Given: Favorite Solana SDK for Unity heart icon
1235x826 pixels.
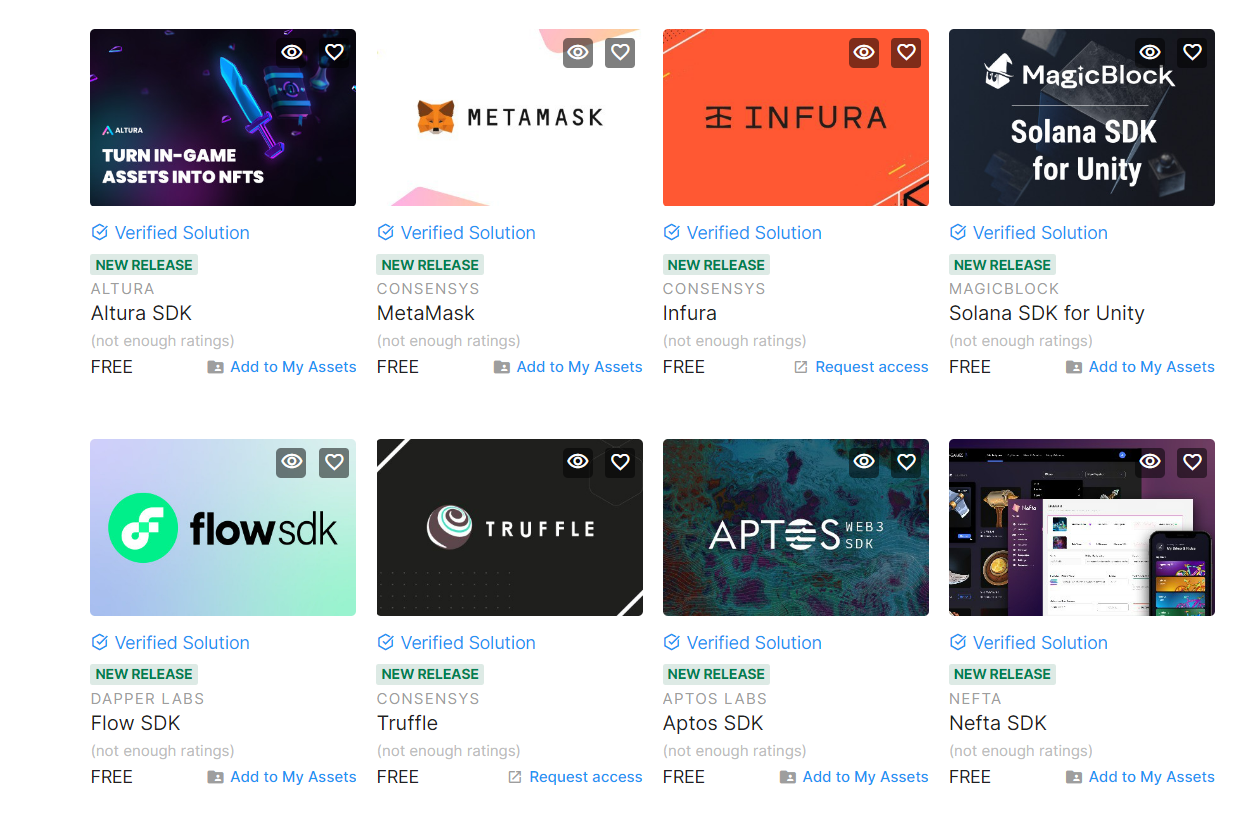Looking at the screenshot, I should 1192,52.
